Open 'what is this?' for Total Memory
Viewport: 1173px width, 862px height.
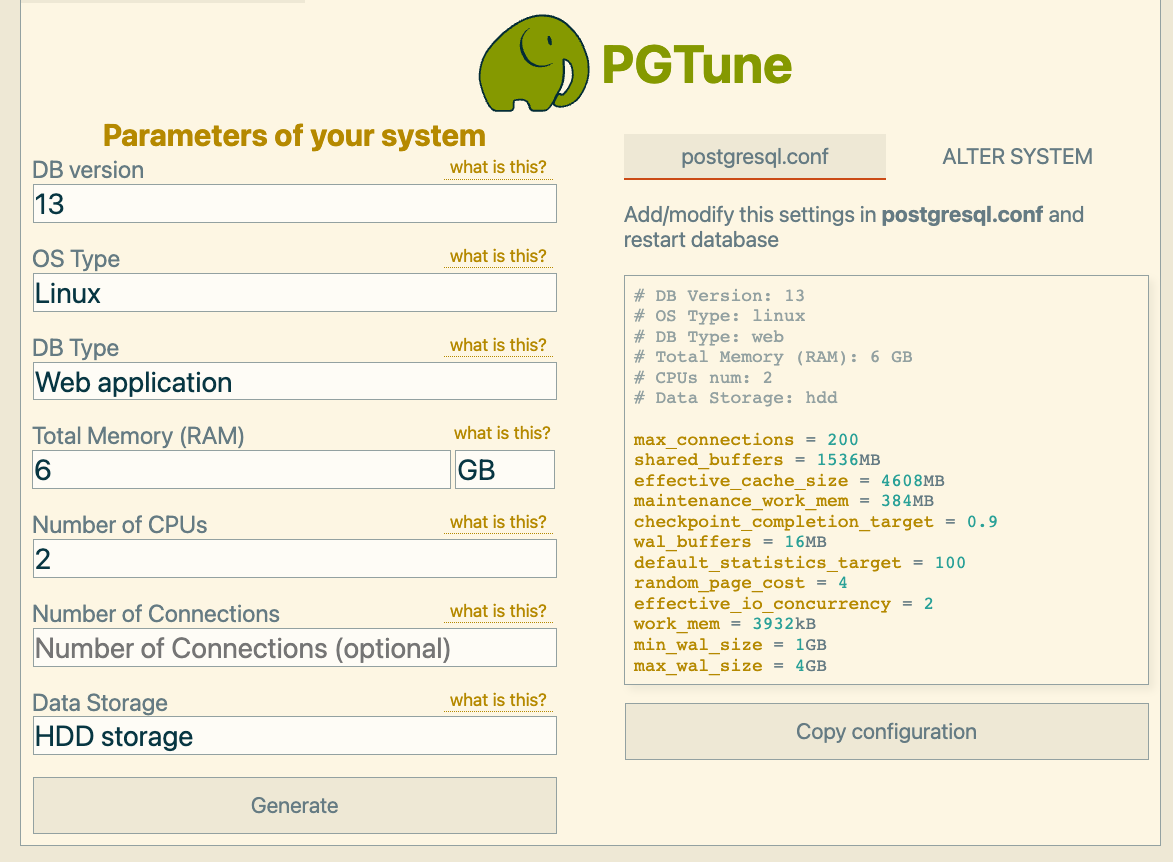[502, 433]
